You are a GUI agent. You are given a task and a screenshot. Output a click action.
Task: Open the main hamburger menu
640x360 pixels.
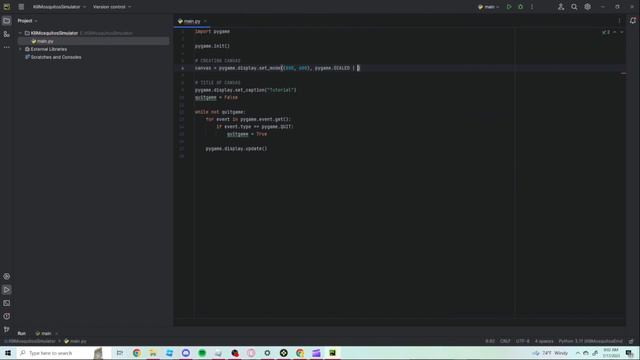tap(21, 7)
